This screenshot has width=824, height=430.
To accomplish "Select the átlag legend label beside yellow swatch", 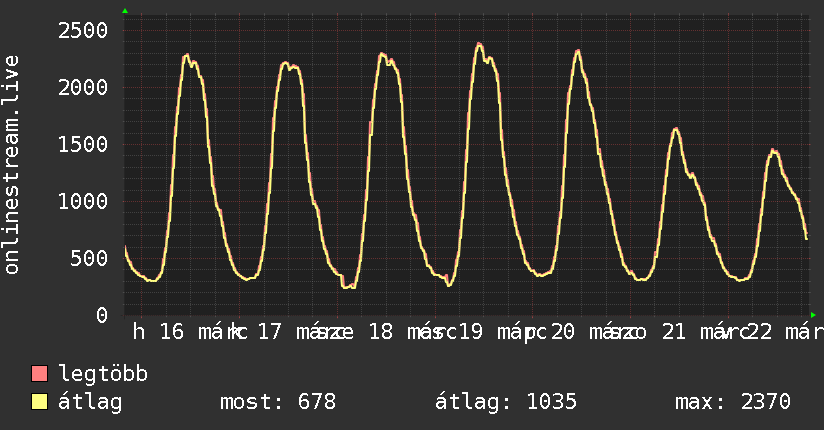I will pyautogui.click(x=91, y=402).
